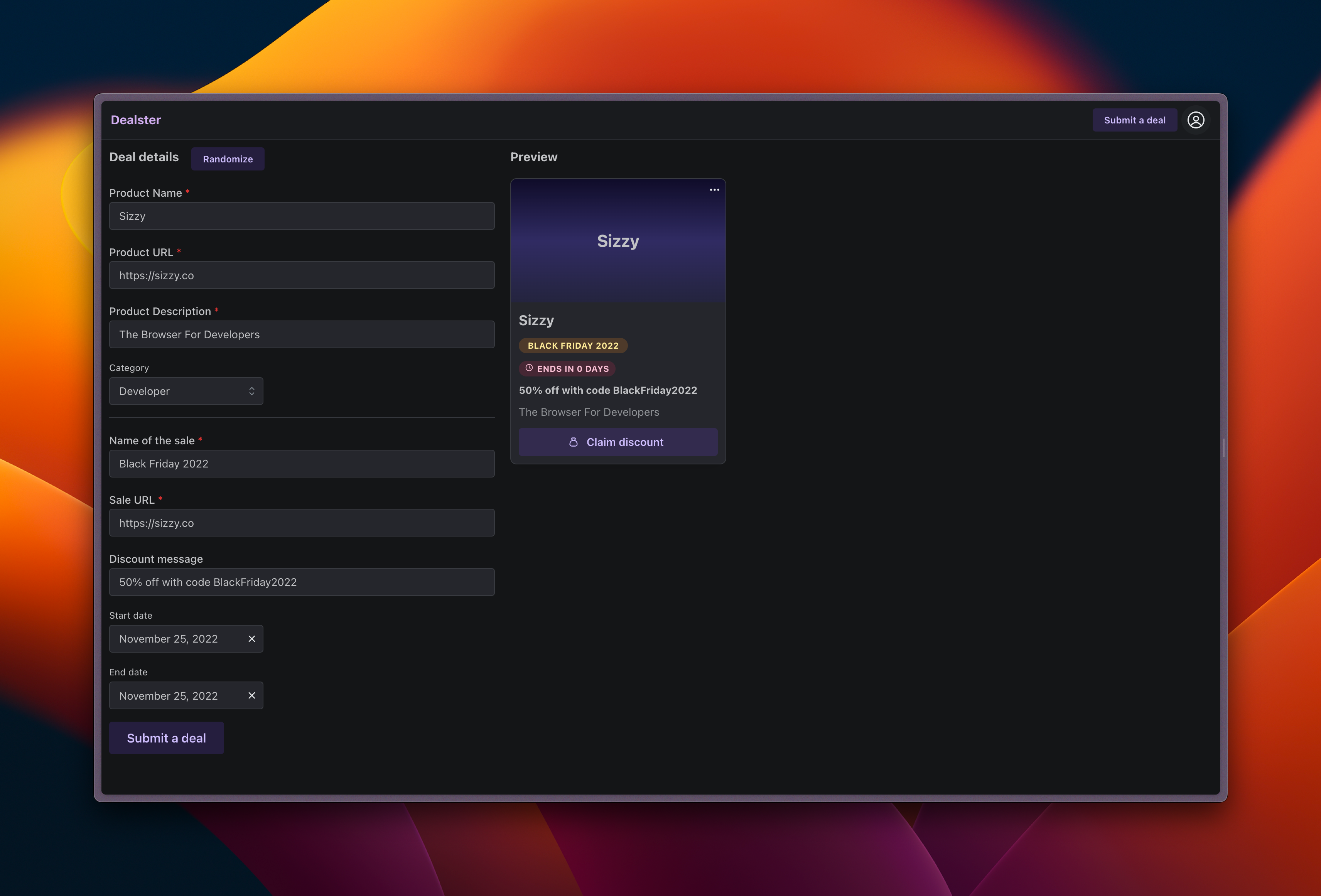Click the Randomize button
Viewport: 1321px width, 896px height.
(x=228, y=159)
